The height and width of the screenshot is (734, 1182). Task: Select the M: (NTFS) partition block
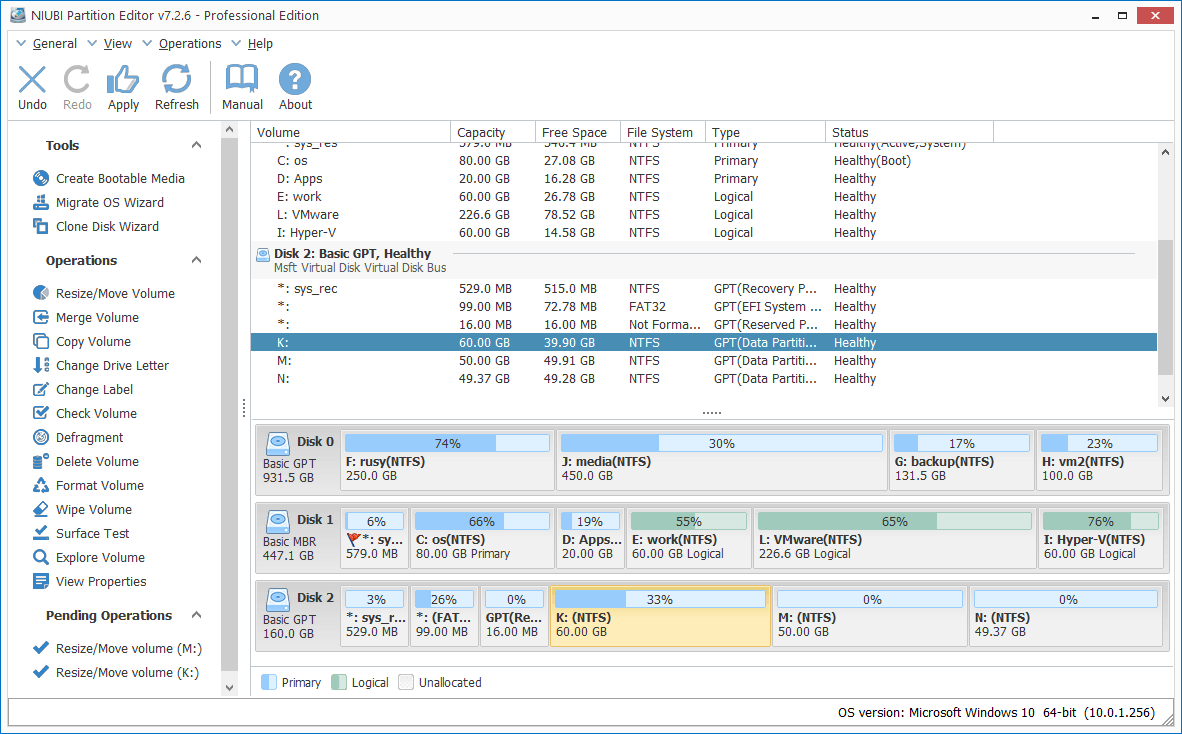pos(869,616)
